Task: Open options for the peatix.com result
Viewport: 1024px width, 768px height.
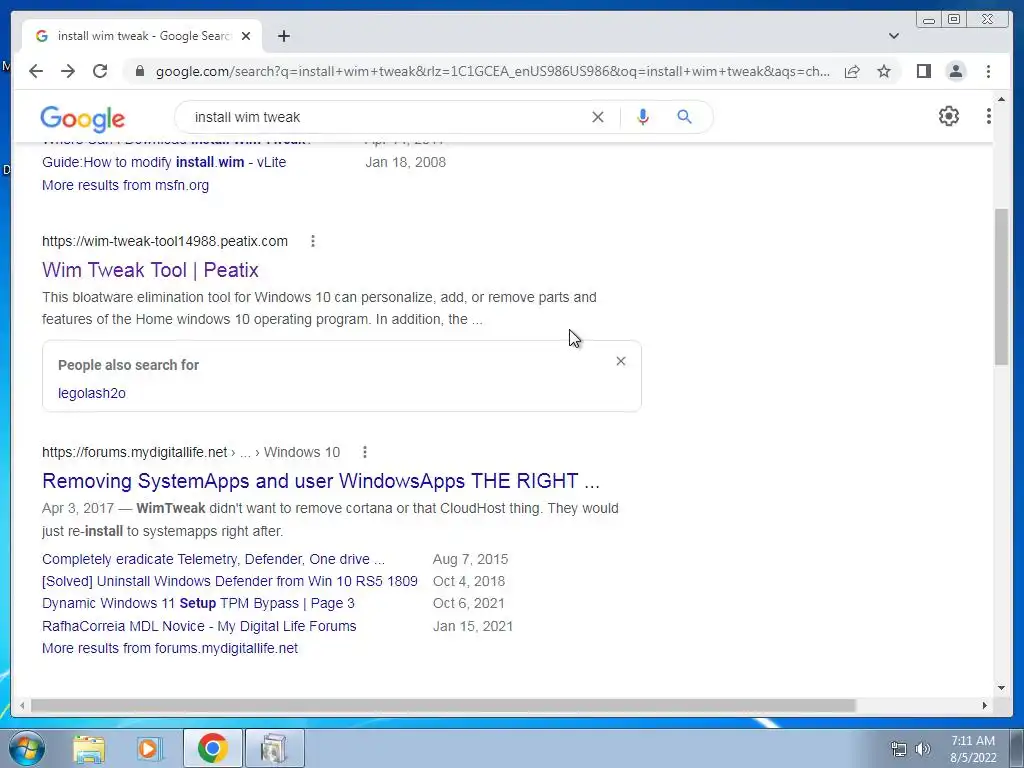Action: (313, 241)
